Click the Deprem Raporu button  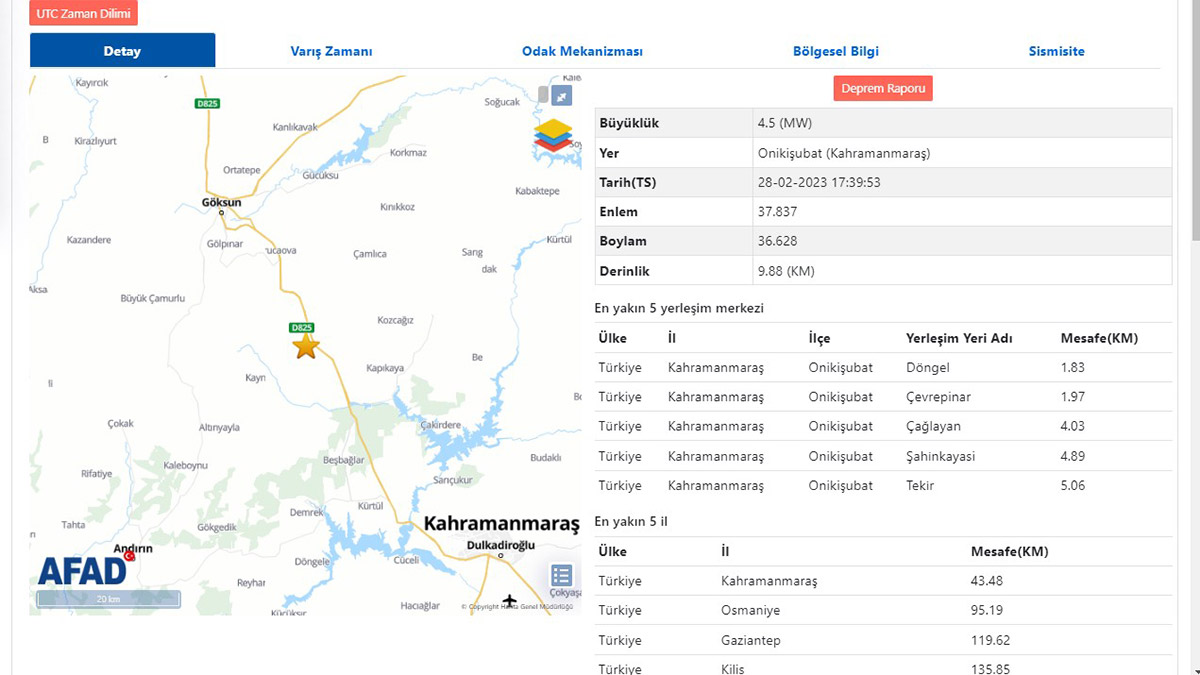click(x=883, y=88)
